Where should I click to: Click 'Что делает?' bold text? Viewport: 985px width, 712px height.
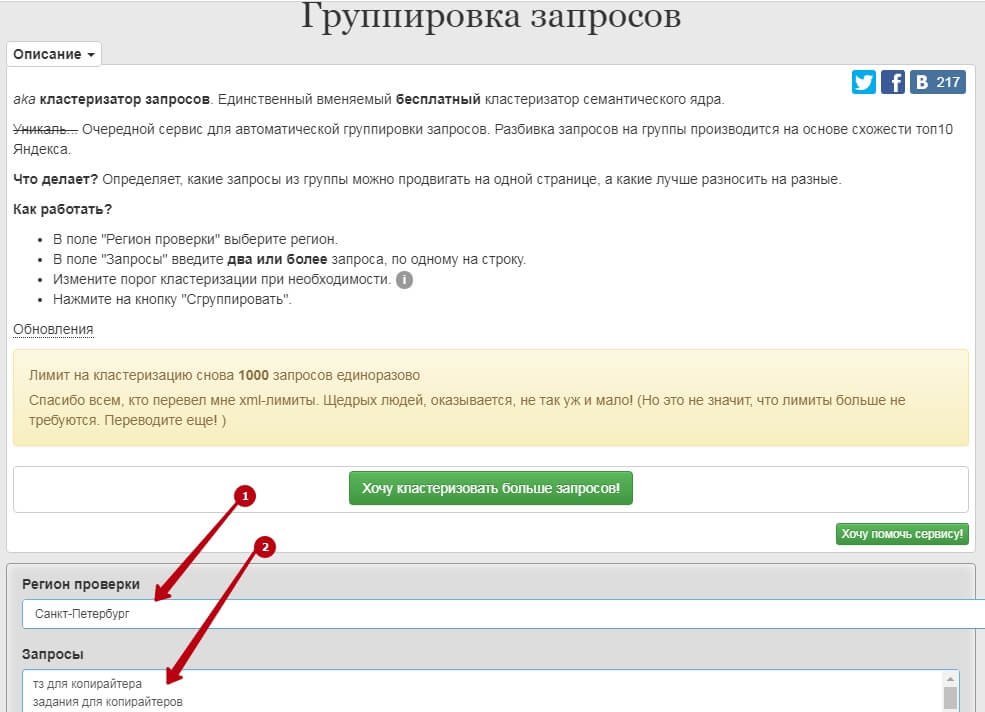(55, 179)
